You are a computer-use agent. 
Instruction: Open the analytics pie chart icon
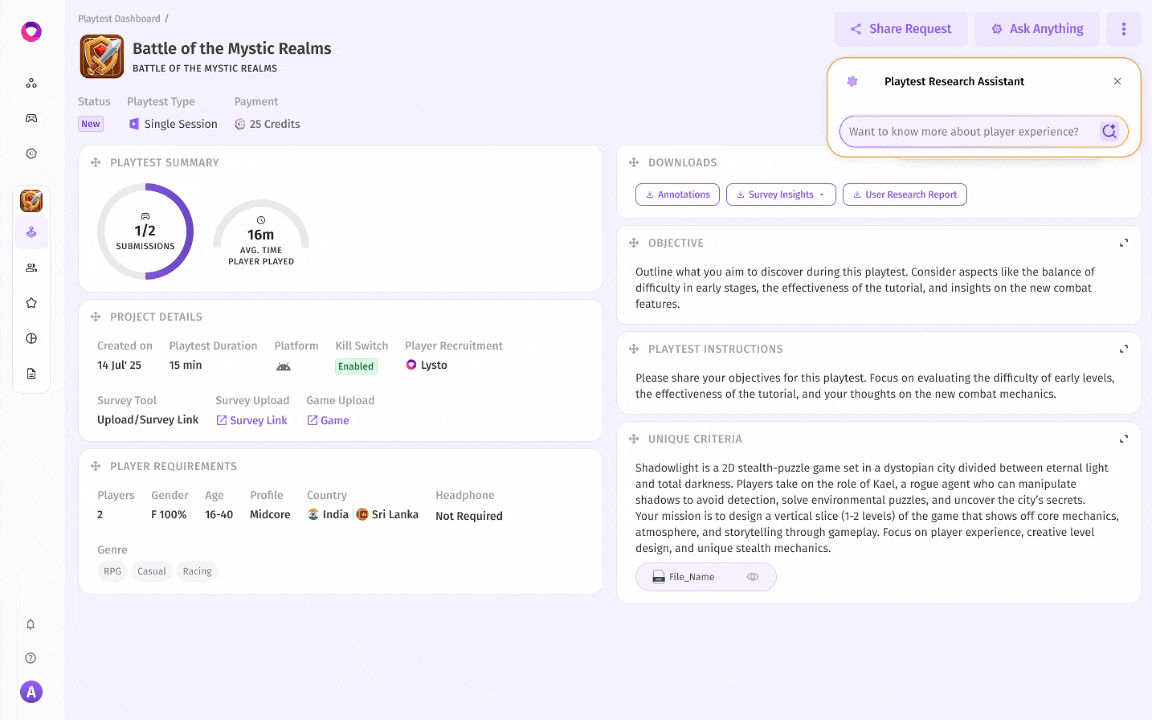tap(31, 338)
